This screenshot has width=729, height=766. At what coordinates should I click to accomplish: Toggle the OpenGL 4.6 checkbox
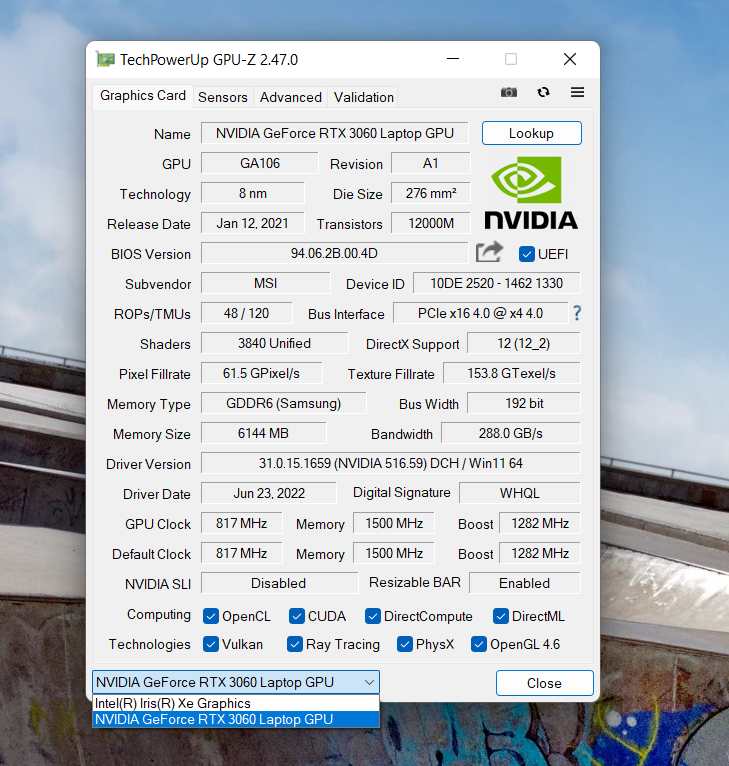pos(479,644)
